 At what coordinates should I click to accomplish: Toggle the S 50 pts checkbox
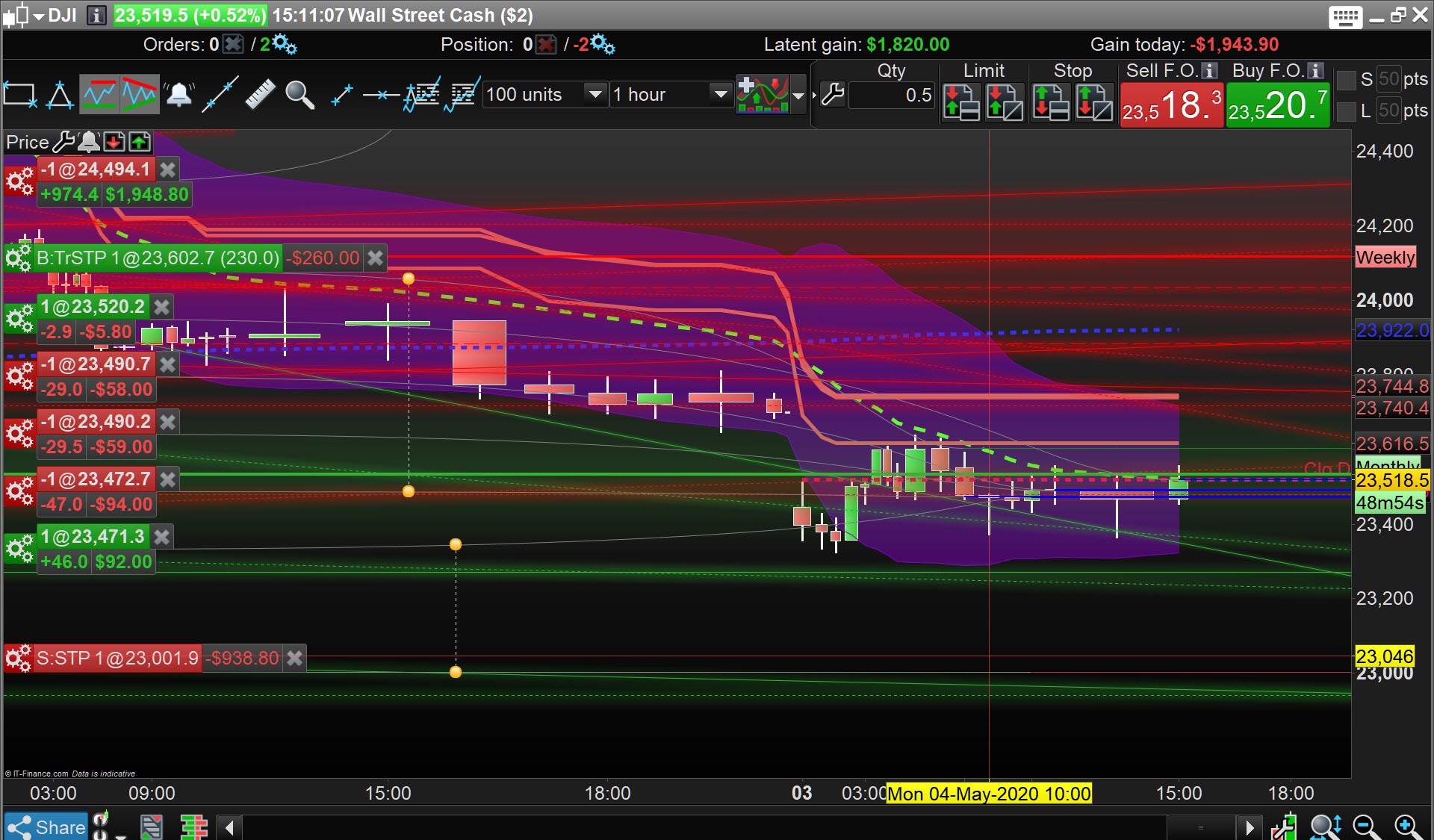(x=1346, y=79)
